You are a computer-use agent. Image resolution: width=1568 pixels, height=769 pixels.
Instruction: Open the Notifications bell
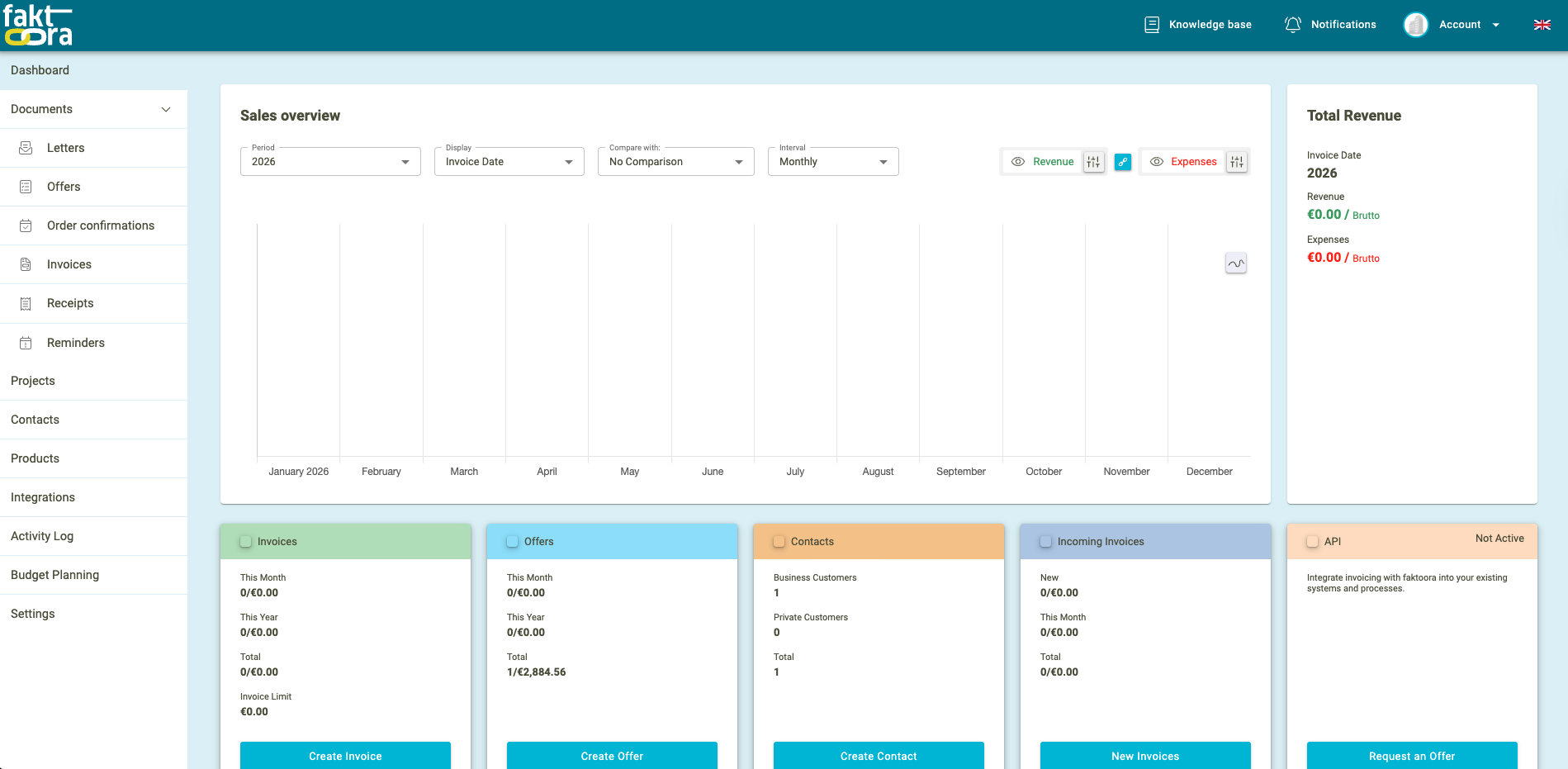tap(1292, 24)
